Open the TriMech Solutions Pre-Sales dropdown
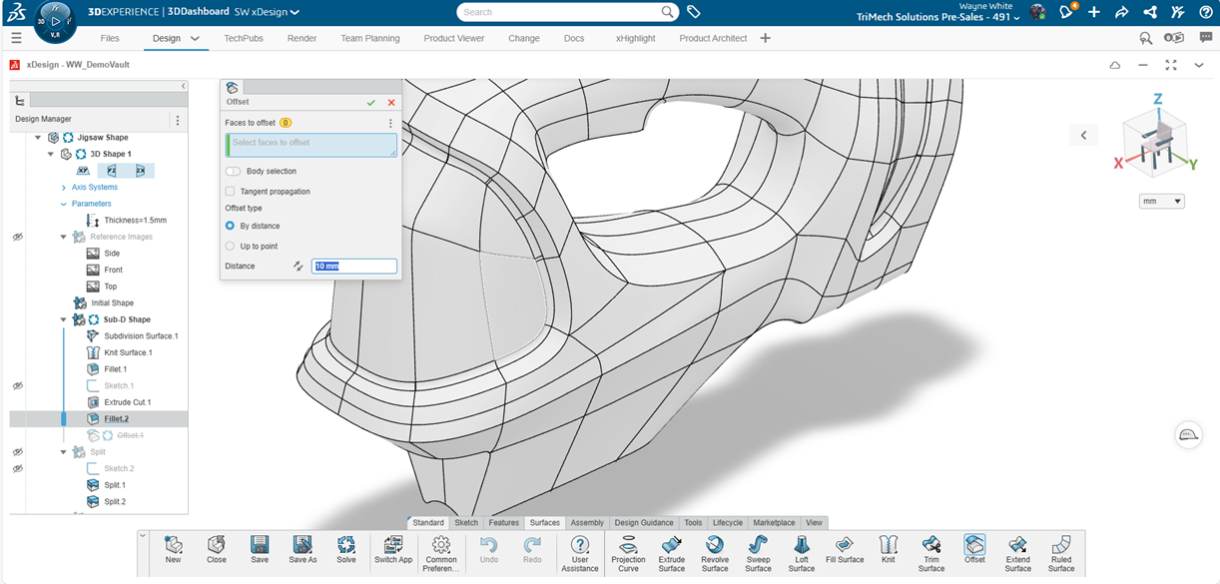Viewport: 1220px width, 584px height. coord(1017,18)
